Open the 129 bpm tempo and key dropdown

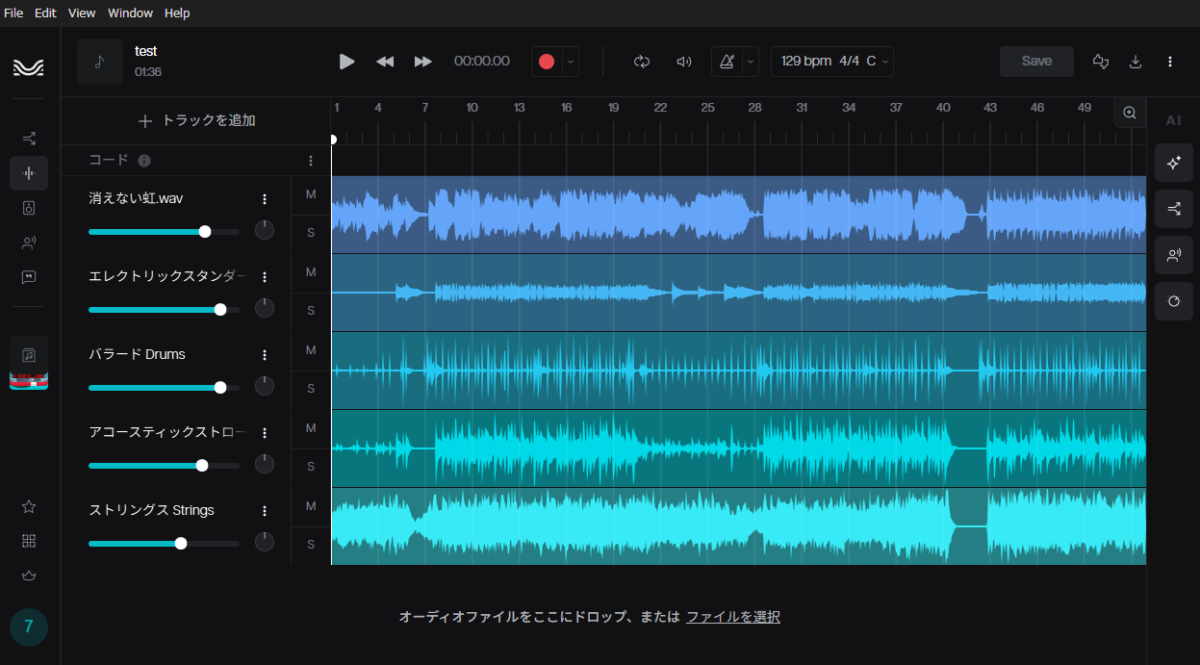point(832,61)
